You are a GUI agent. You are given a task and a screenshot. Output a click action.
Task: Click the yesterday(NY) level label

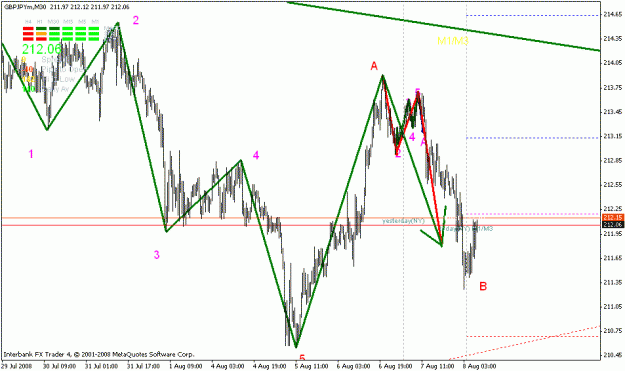pos(403,221)
